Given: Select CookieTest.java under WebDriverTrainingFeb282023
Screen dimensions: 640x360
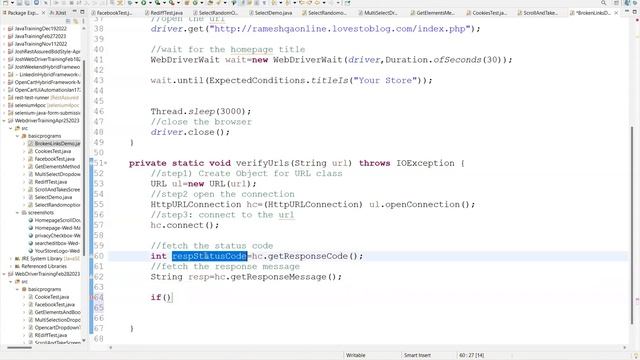Looking at the screenshot, I should 49,297.
